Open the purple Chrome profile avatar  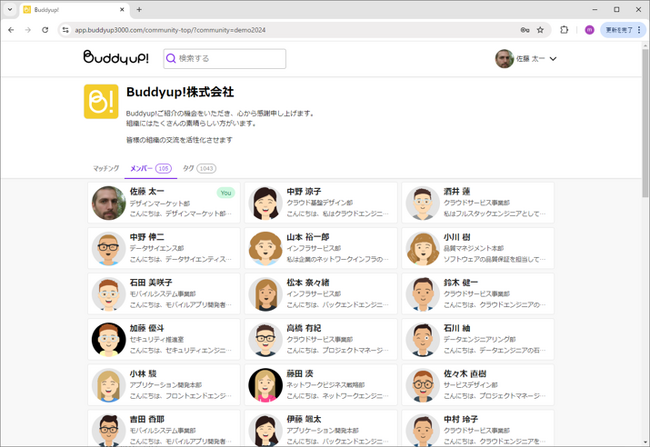click(589, 30)
